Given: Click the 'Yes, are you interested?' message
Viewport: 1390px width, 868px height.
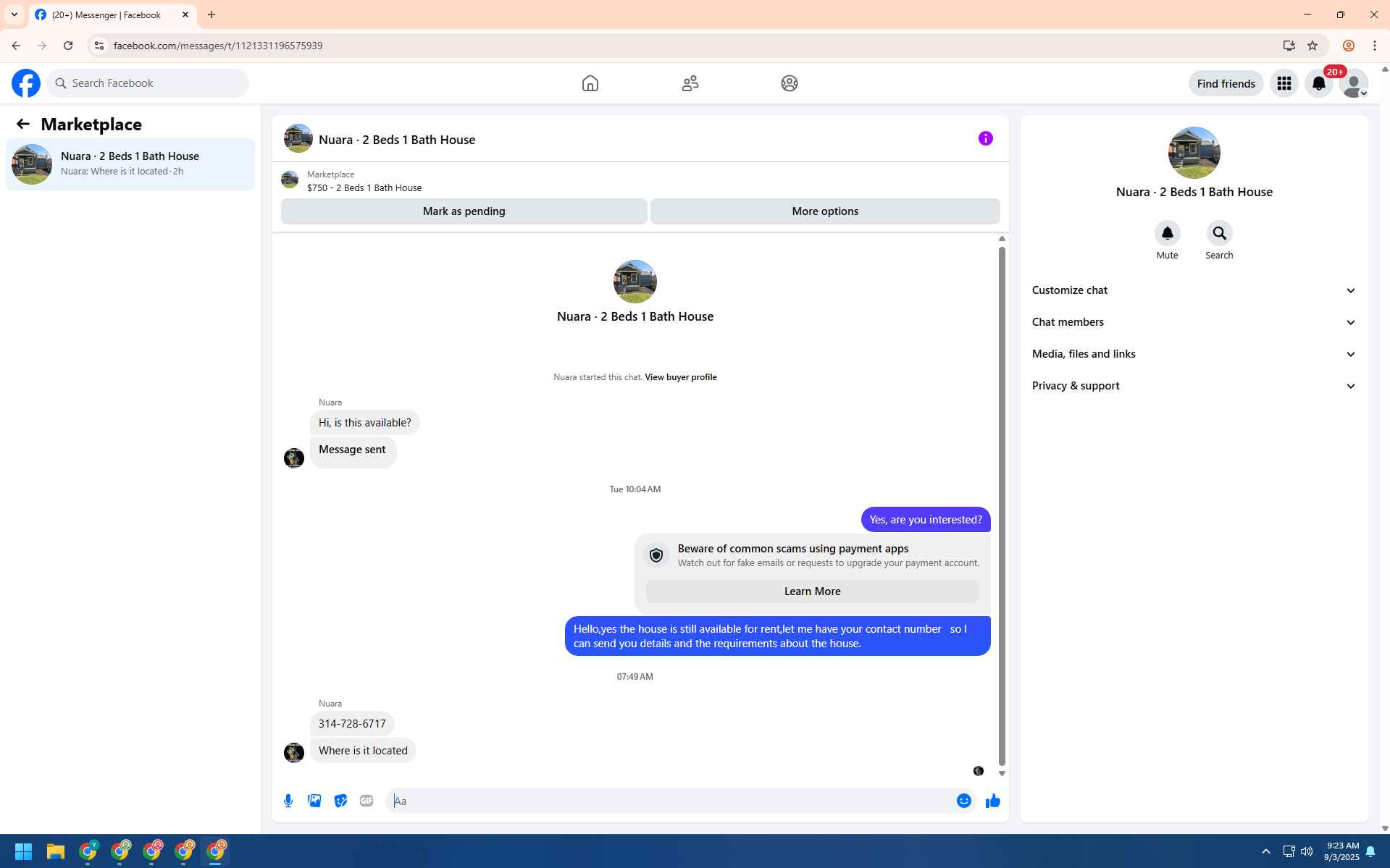Looking at the screenshot, I should click(x=925, y=520).
